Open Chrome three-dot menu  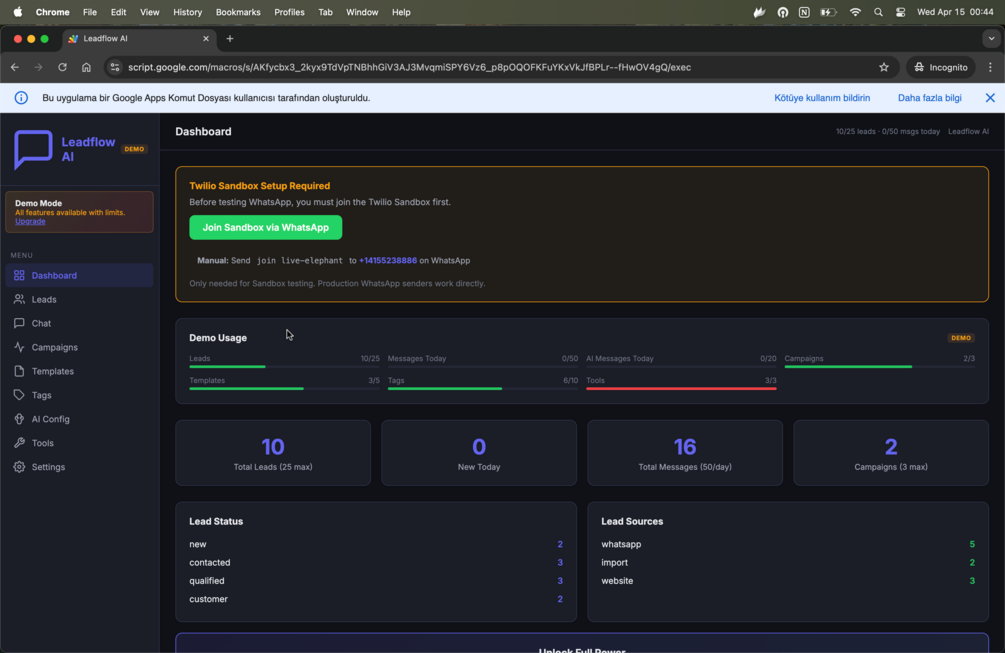[990, 67]
